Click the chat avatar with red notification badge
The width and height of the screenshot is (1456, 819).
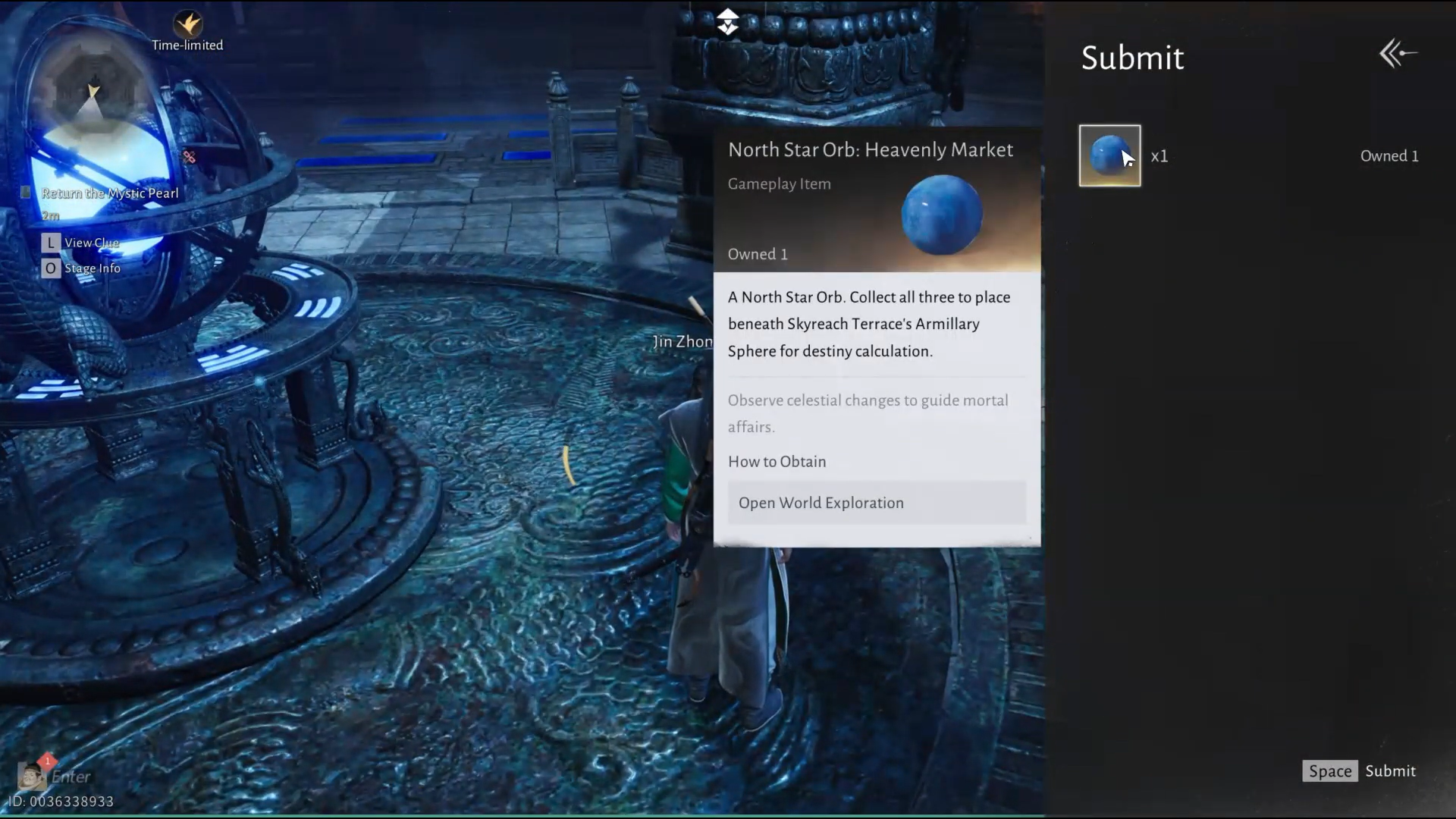coord(32,775)
